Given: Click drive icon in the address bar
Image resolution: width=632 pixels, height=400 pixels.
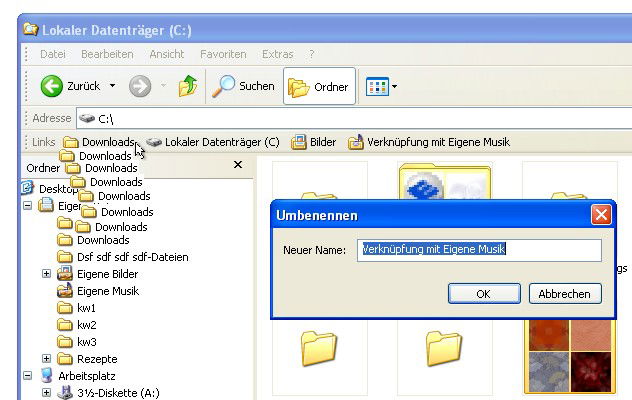Looking at the screenshot, I should tap(87, 119).
